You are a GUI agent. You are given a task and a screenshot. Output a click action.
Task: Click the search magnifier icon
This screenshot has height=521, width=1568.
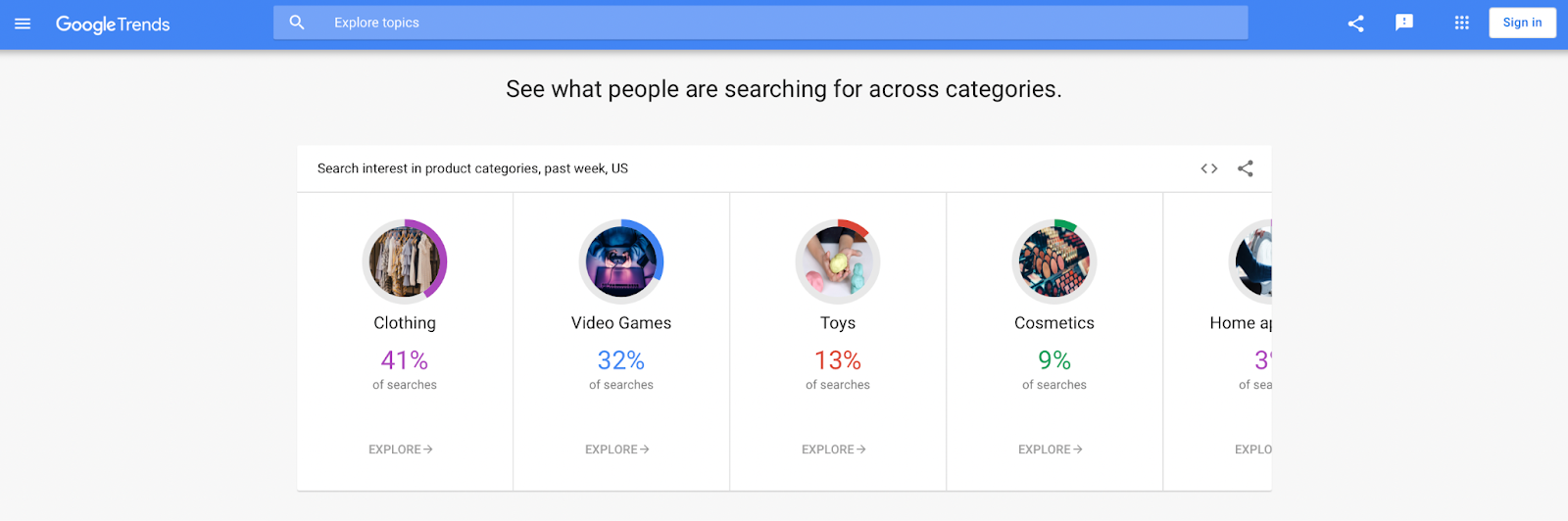click(x=297, y=23)
